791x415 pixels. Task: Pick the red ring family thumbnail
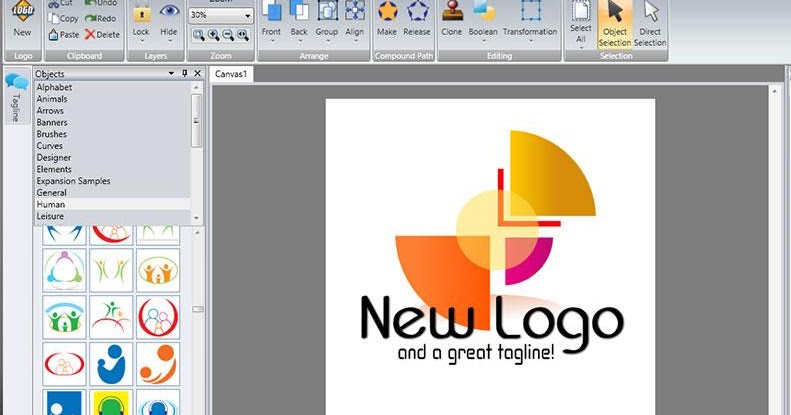tap(158, 317)
